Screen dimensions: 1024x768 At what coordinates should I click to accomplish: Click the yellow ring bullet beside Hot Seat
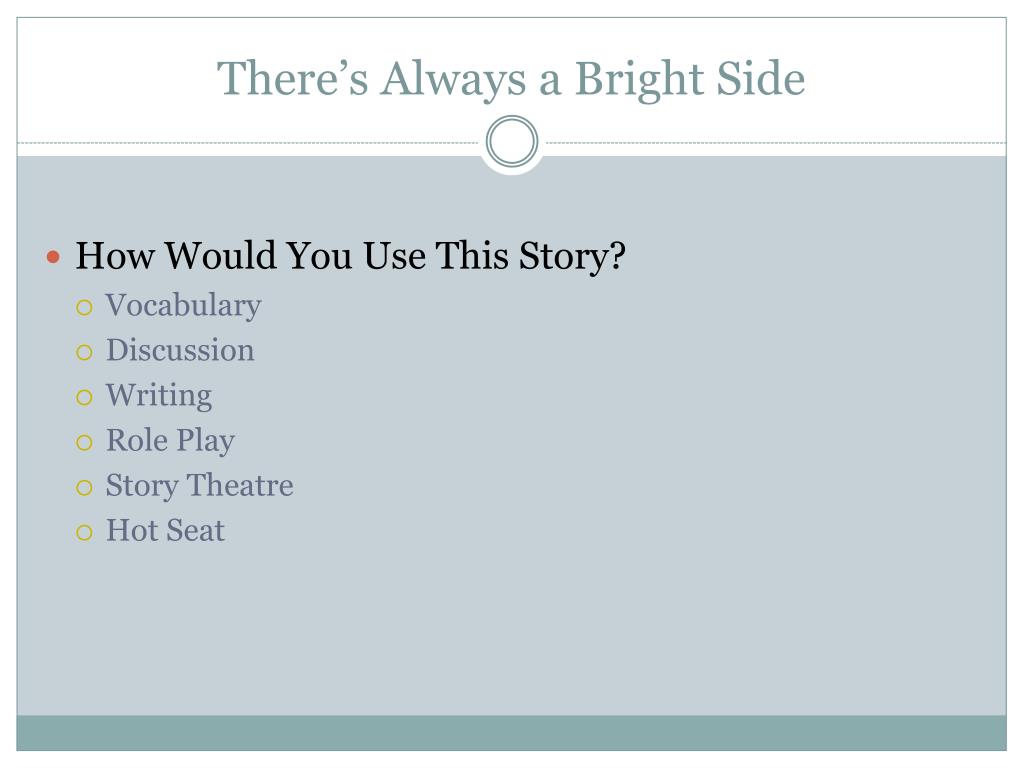[x=84, y=532]
